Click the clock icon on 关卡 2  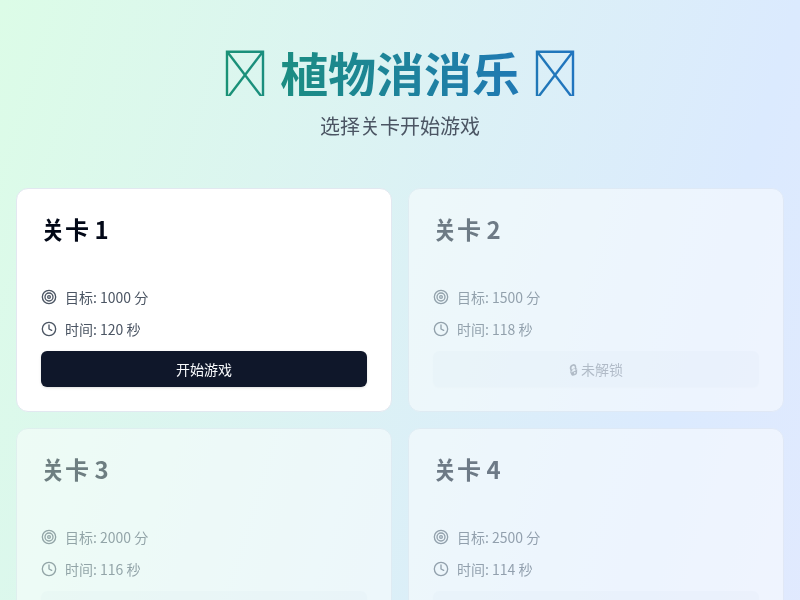point(440,329)
